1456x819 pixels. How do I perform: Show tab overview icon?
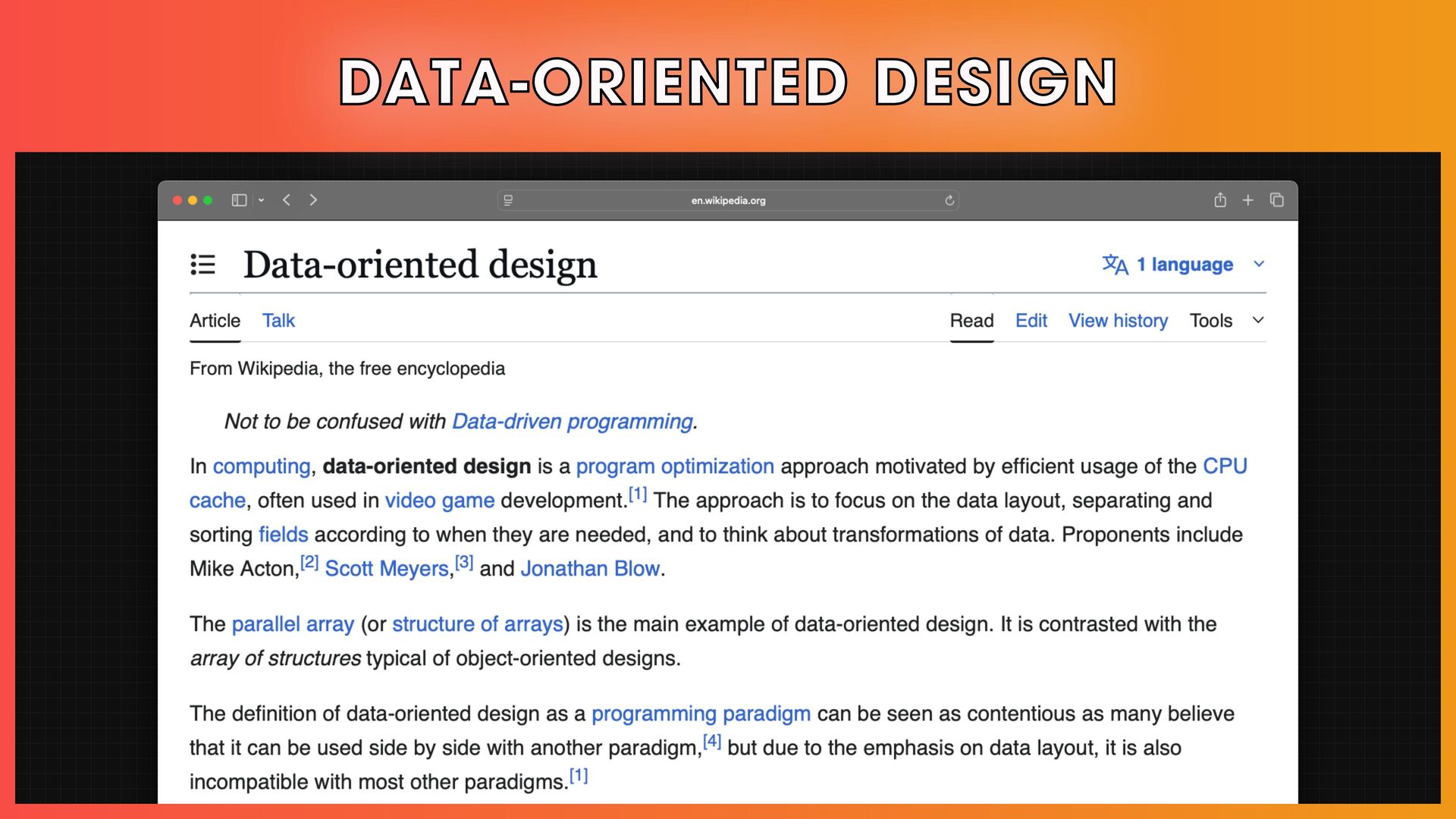pyautogui.click(x=1277, y=200)
